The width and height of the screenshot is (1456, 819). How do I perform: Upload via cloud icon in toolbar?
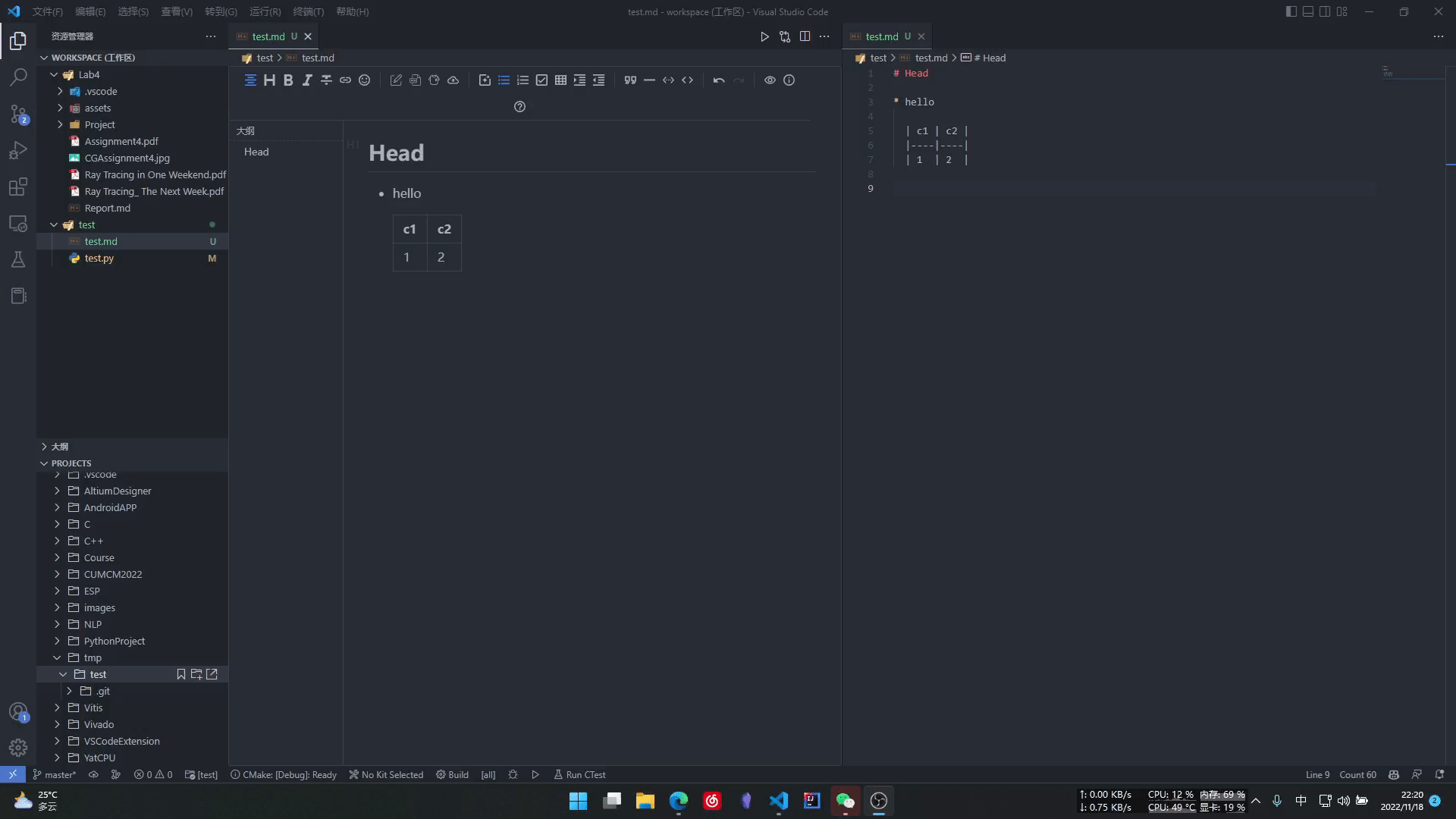(453, 80)
